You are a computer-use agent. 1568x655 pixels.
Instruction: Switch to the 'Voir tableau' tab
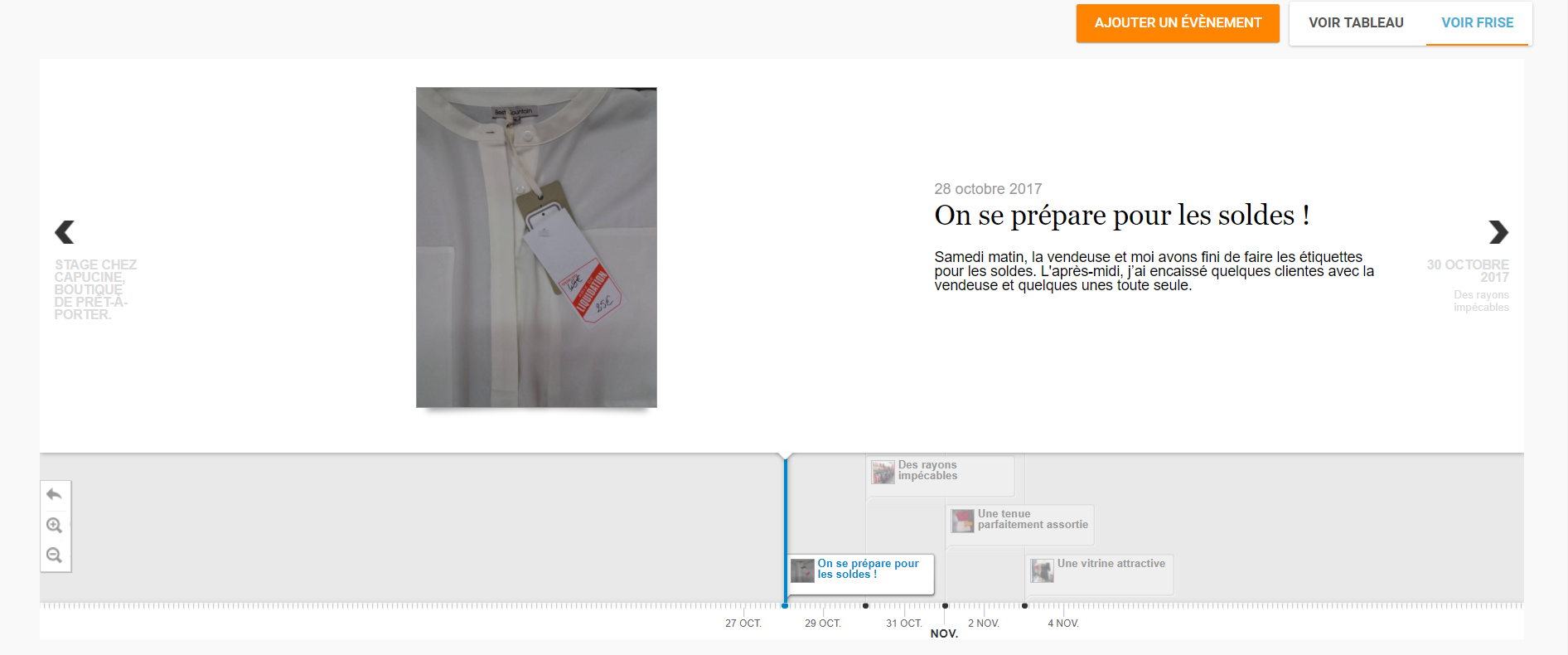coord(1356,23)
